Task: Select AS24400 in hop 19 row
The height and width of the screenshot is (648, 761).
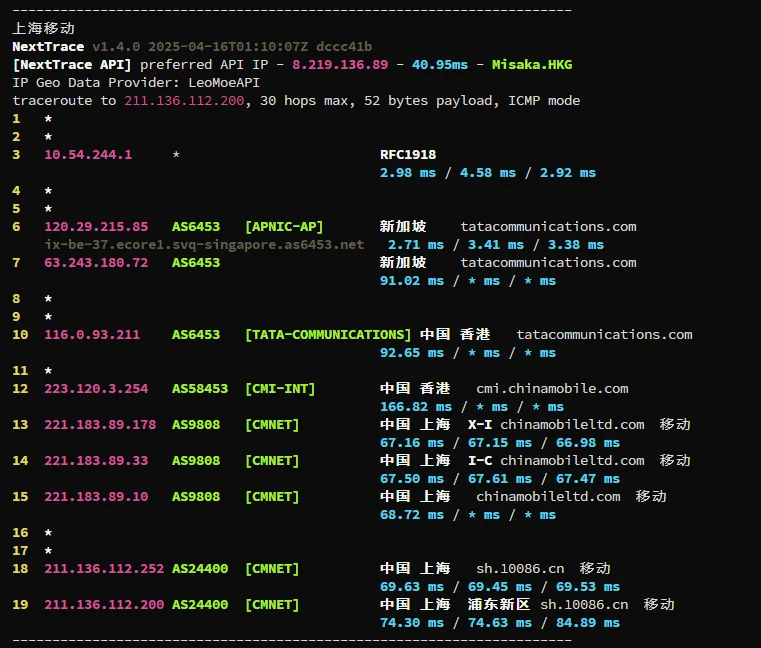Action: [x=200, y=605]
